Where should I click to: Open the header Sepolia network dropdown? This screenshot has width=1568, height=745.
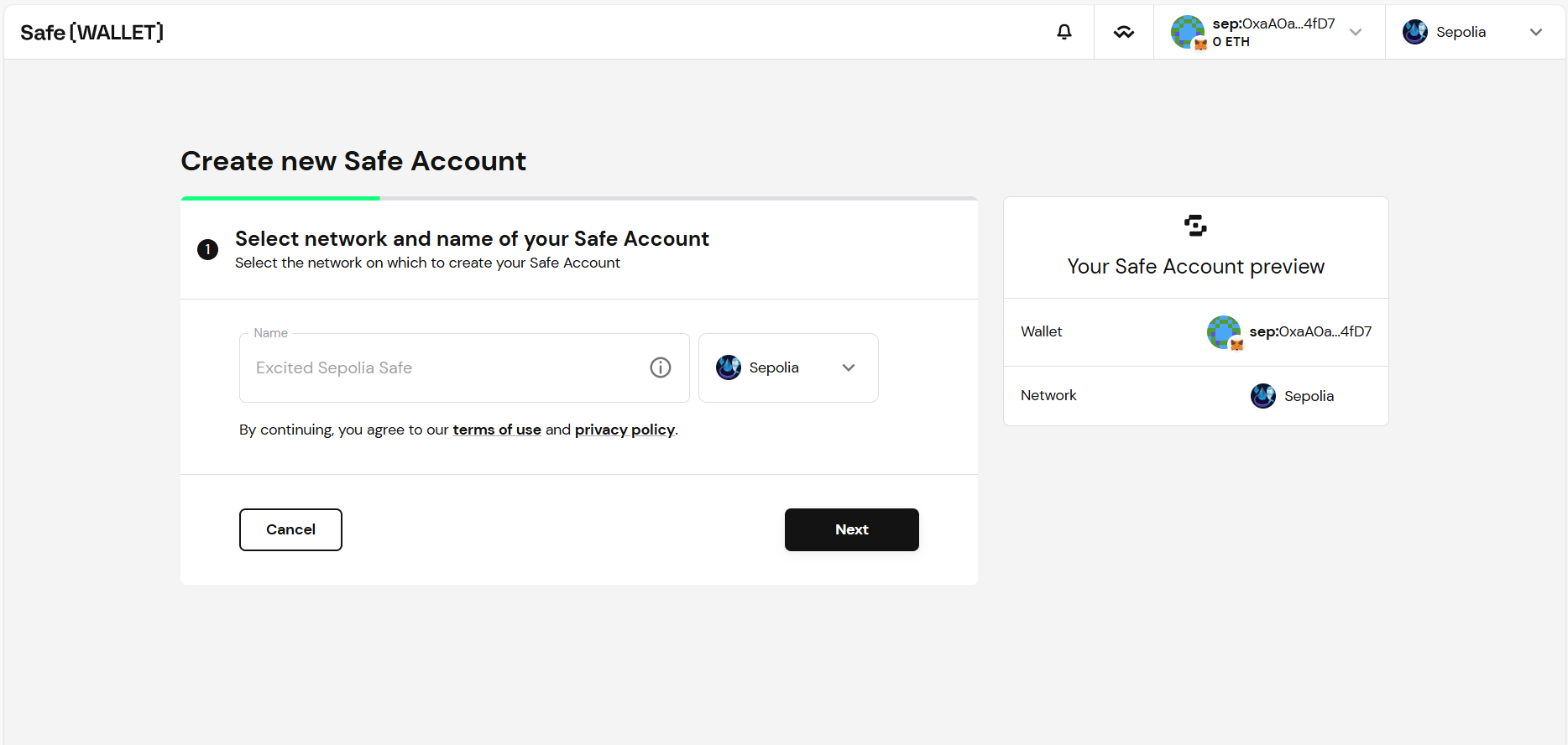pyautogui.click(x=1535, y=32)
